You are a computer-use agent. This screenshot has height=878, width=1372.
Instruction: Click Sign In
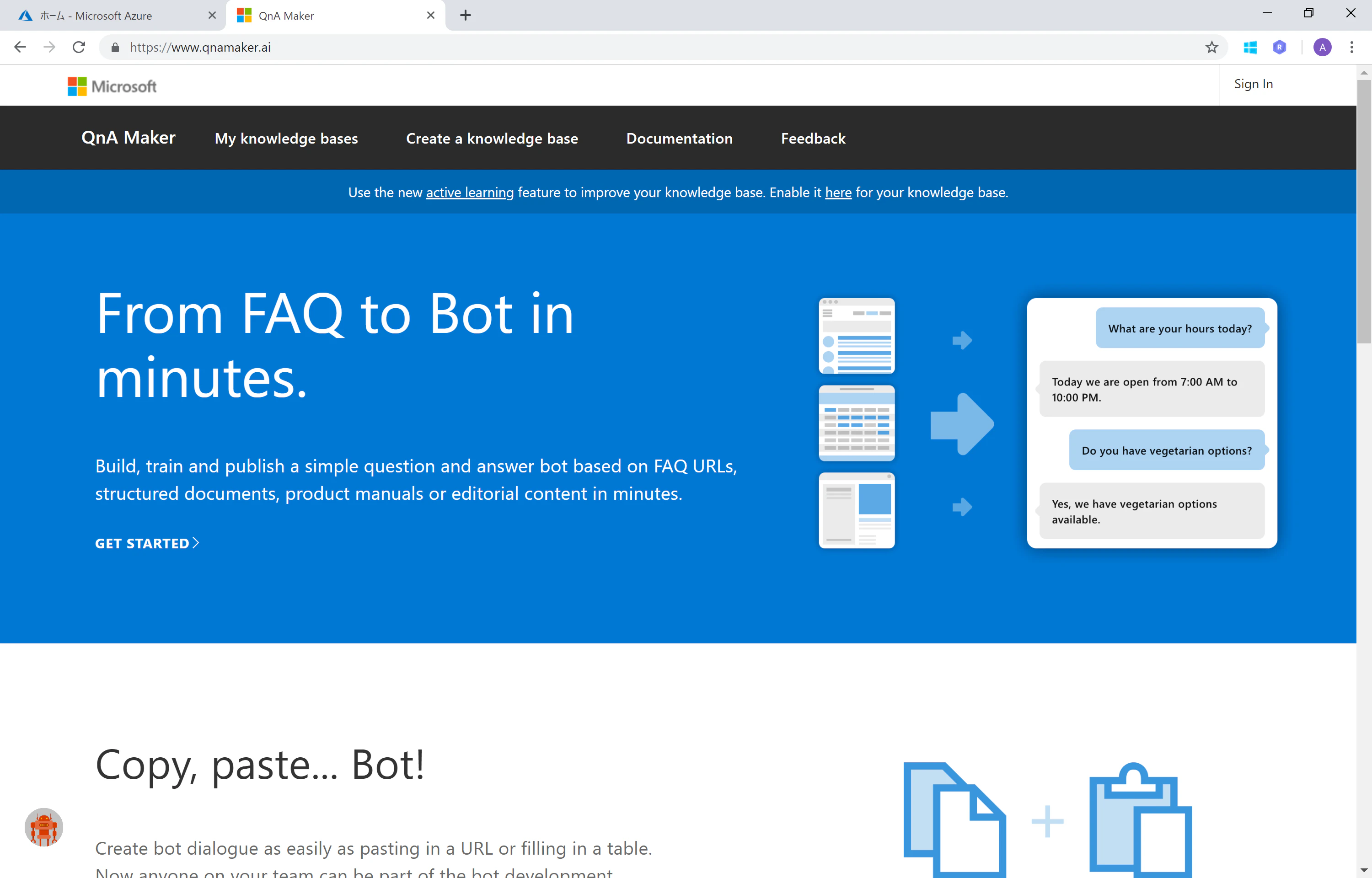coord(1253,84)
